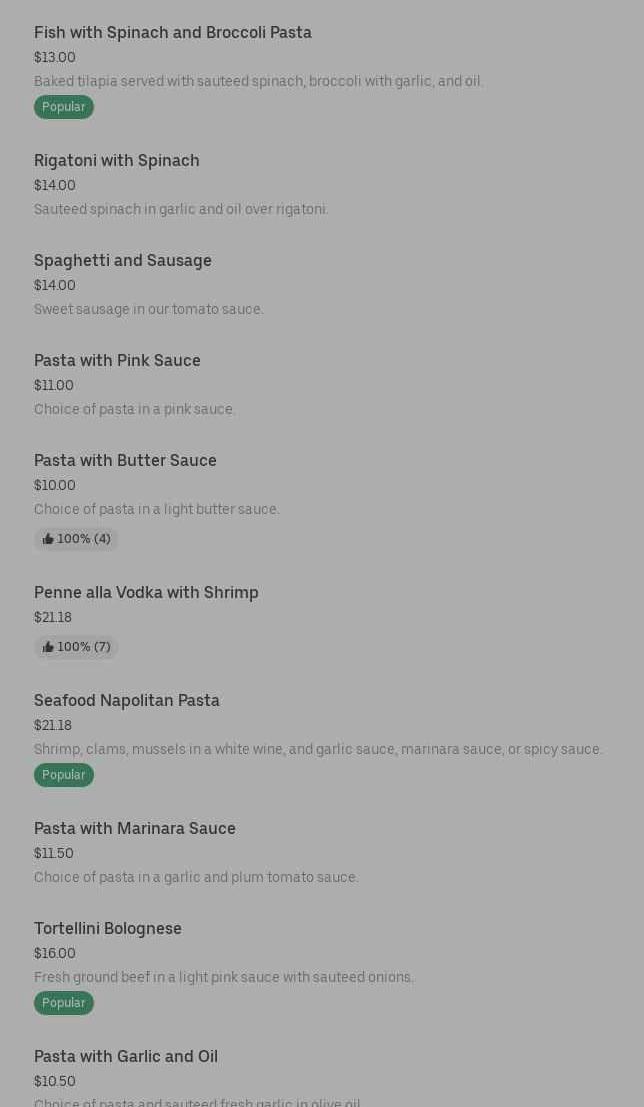Select Pasta with Garlic and Oil
644x1107 pixels.
(126, 1056)
